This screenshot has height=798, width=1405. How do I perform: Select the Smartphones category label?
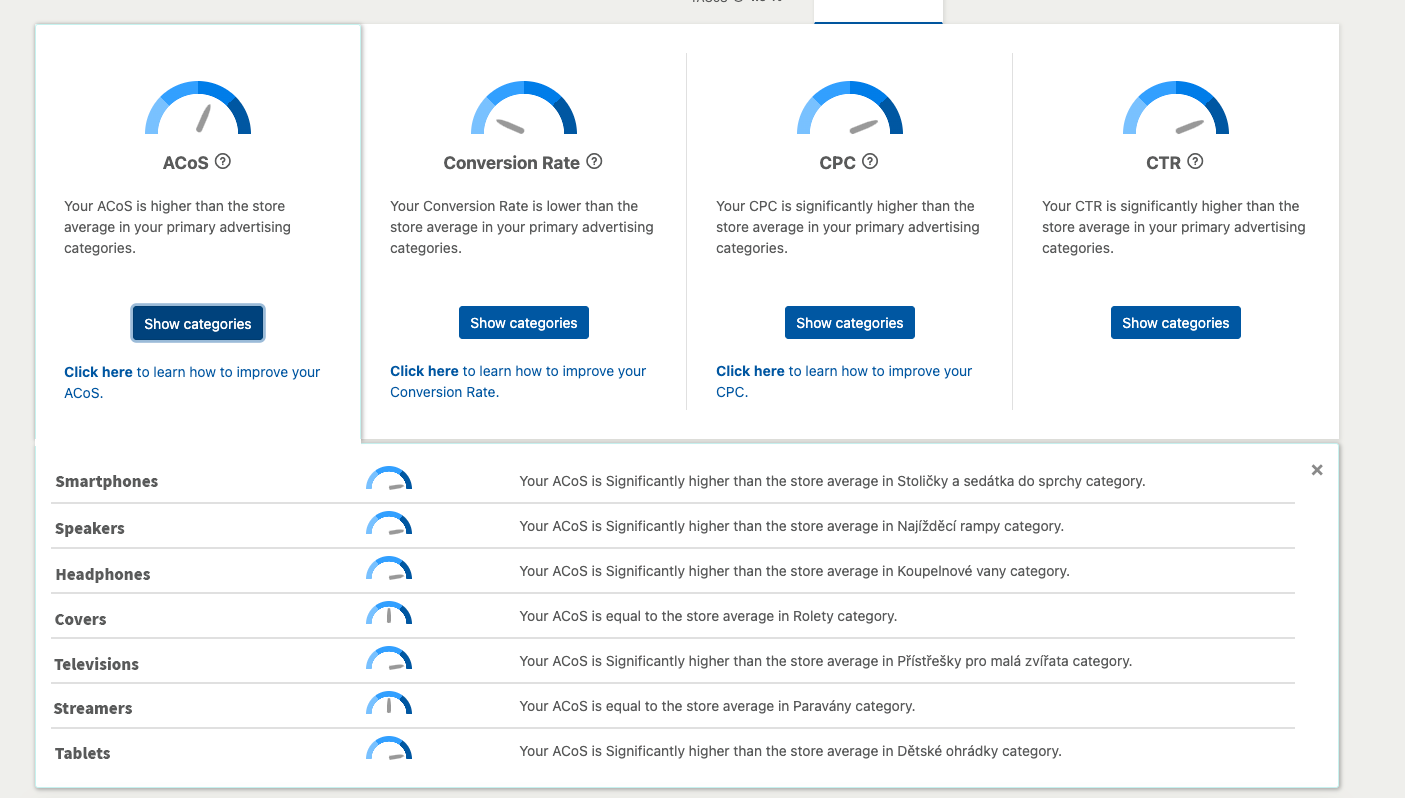click(x=107, y=481)
